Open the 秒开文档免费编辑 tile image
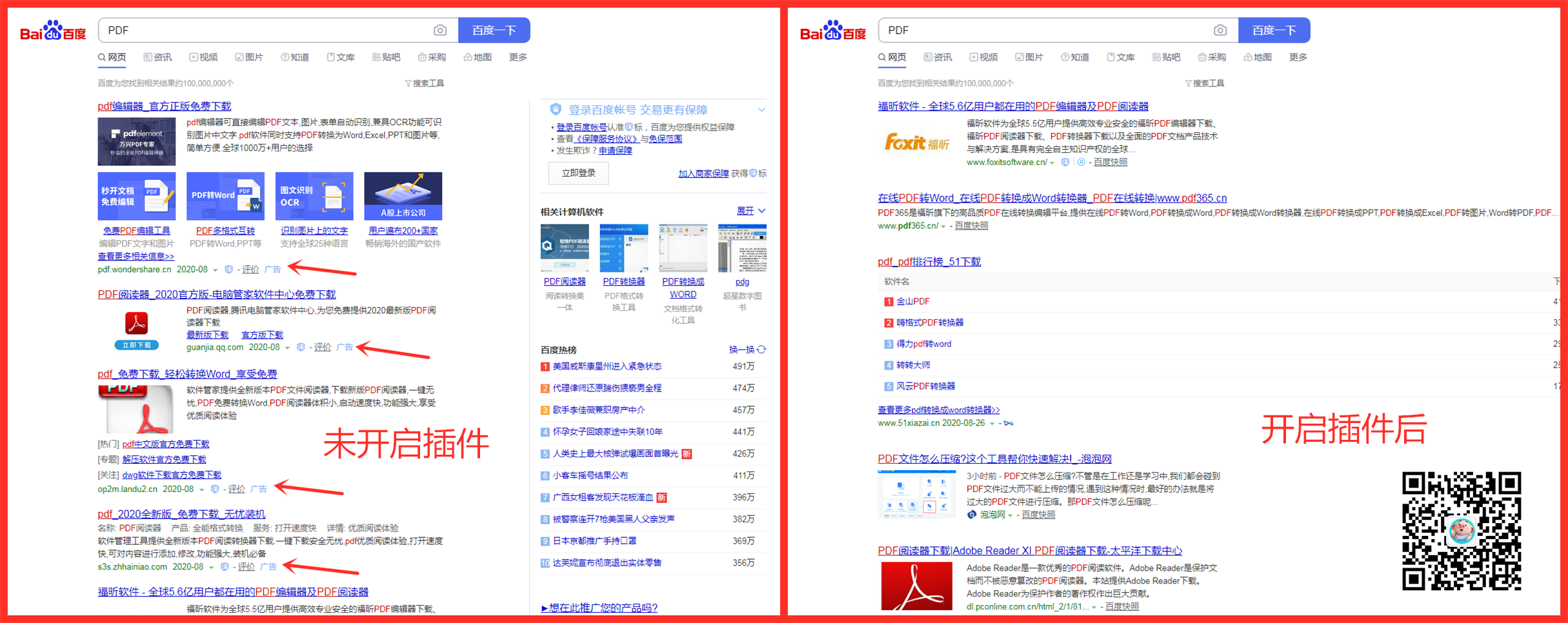1568x623 pixels. pyautogui.click(x=137, y=196)
